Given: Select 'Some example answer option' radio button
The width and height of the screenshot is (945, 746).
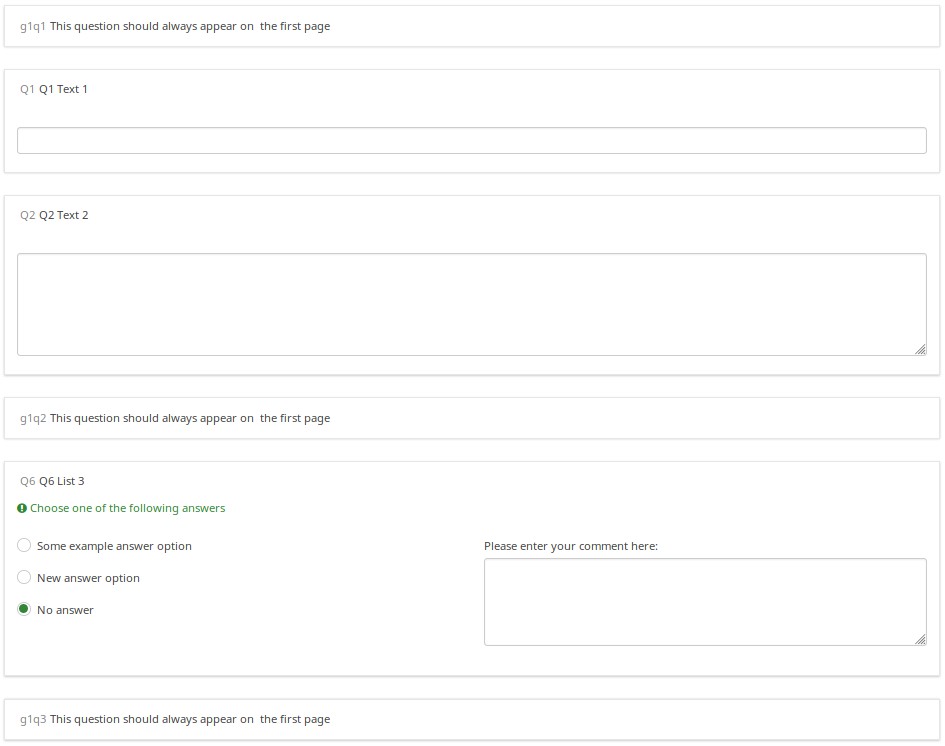Looking at the screenshot, I should point(25,545).
